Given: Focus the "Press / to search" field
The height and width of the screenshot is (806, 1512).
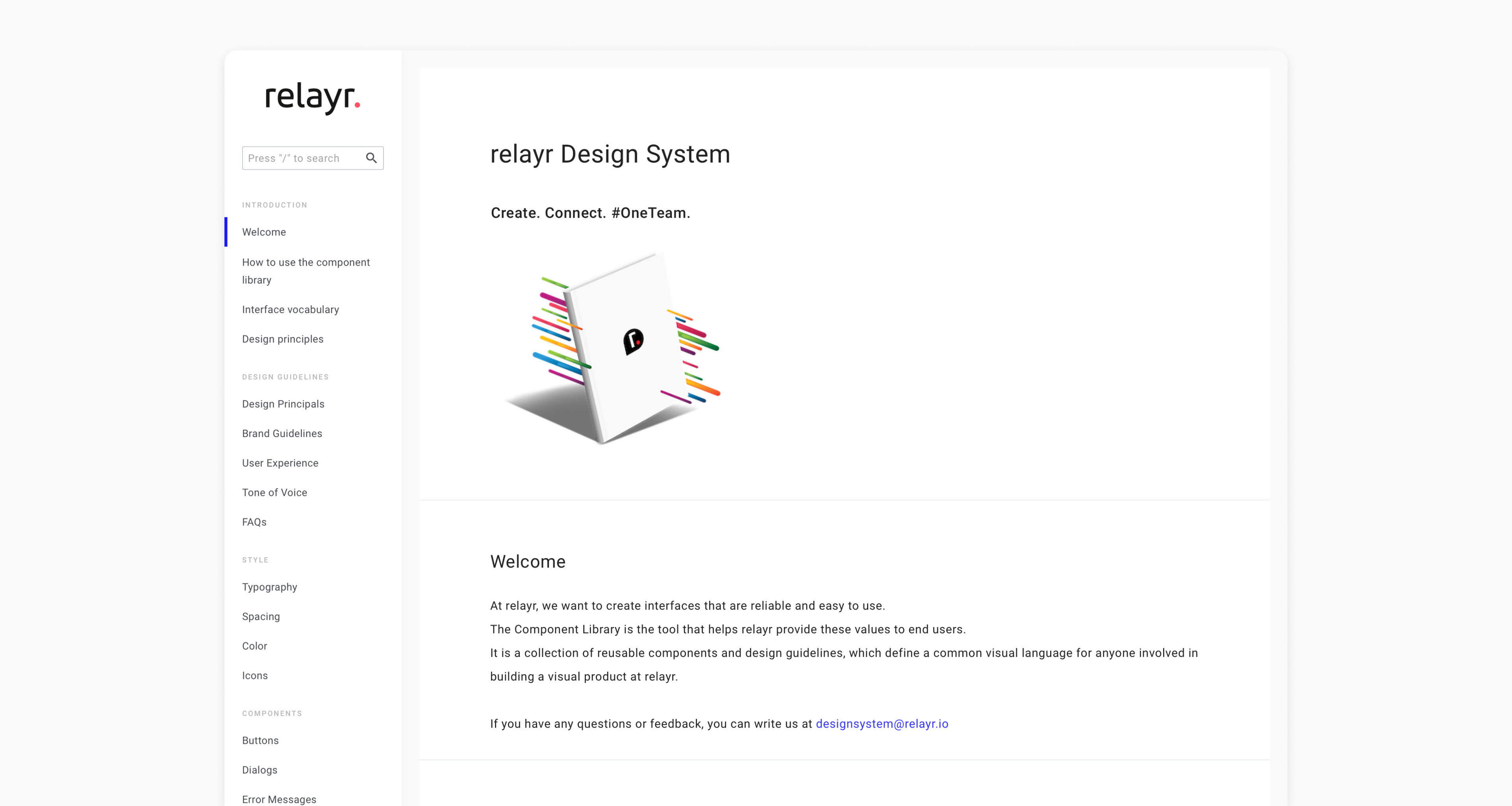Looking at the screenshot, I should pyautogui.click(x=312, y=158).
